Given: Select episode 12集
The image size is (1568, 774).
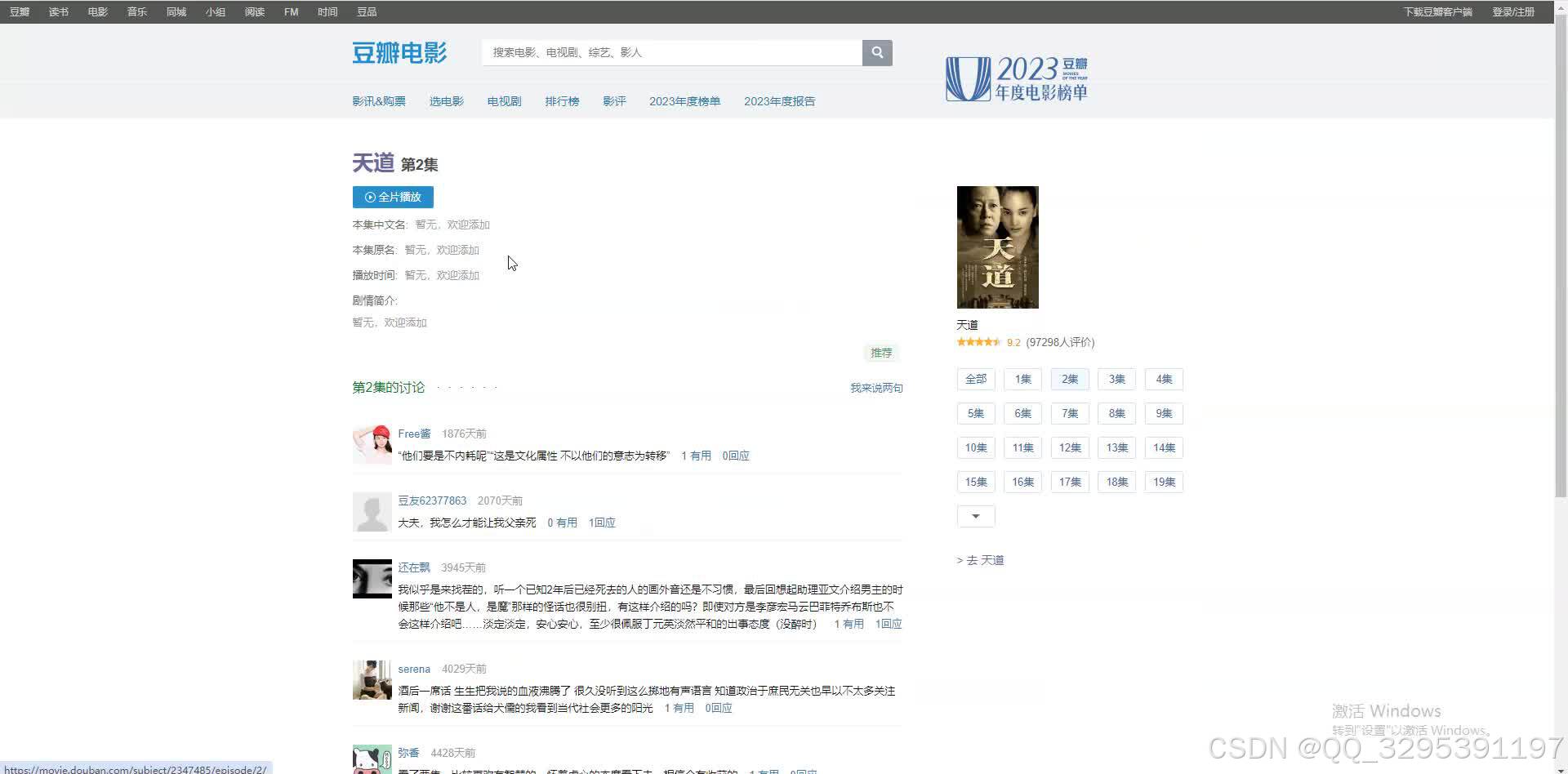Looking at the screenshot, I should click(1070, 447).
